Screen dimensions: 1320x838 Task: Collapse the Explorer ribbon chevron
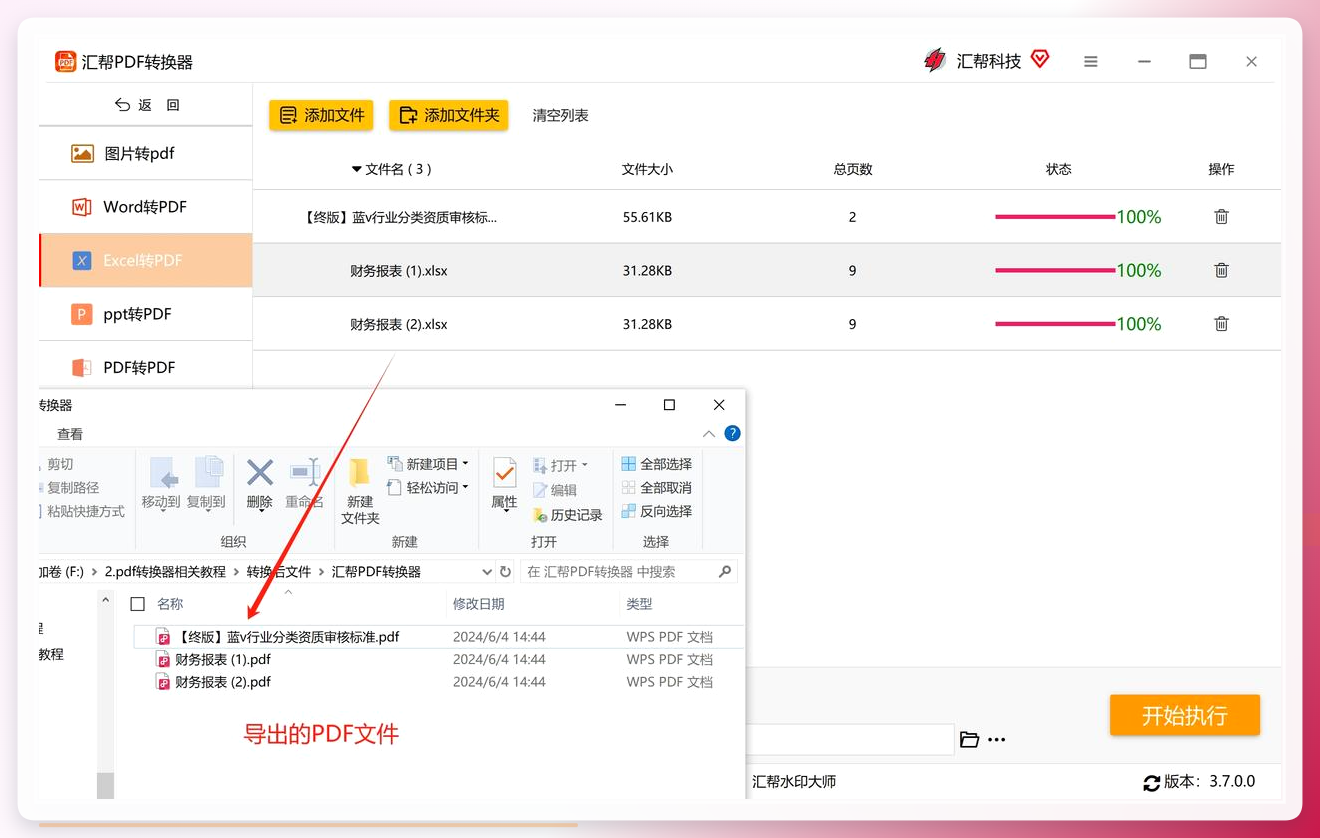[709, 434]
